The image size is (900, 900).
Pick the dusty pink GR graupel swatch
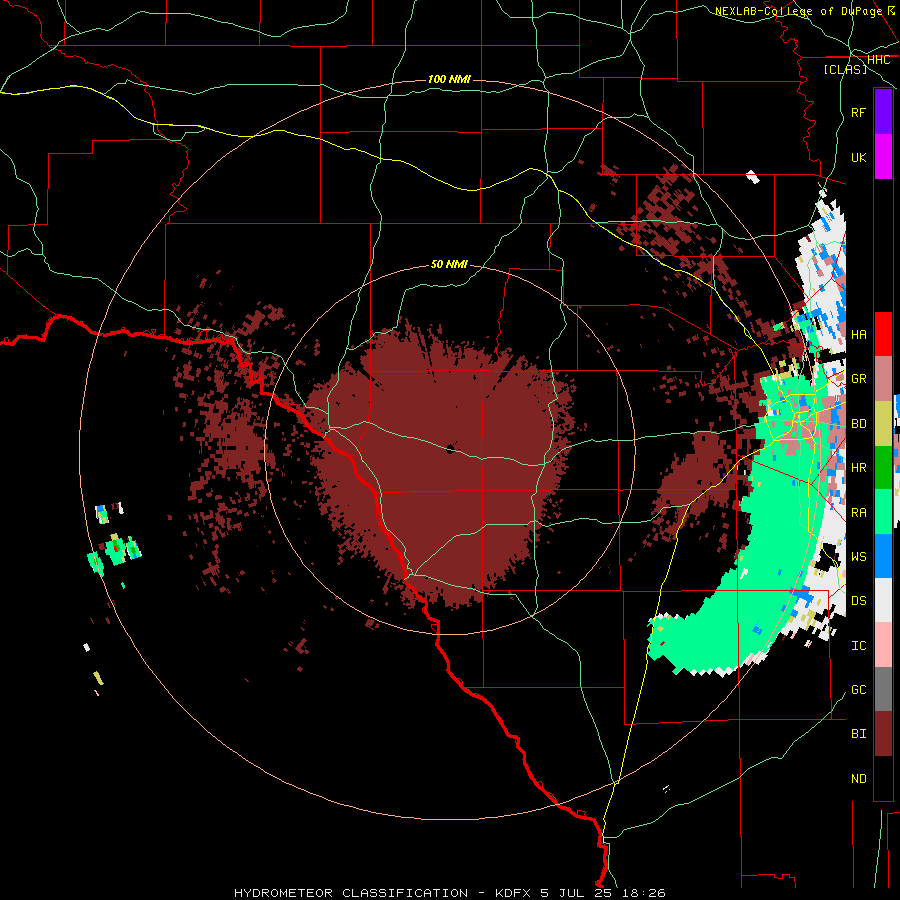click(x=883, y=379)
